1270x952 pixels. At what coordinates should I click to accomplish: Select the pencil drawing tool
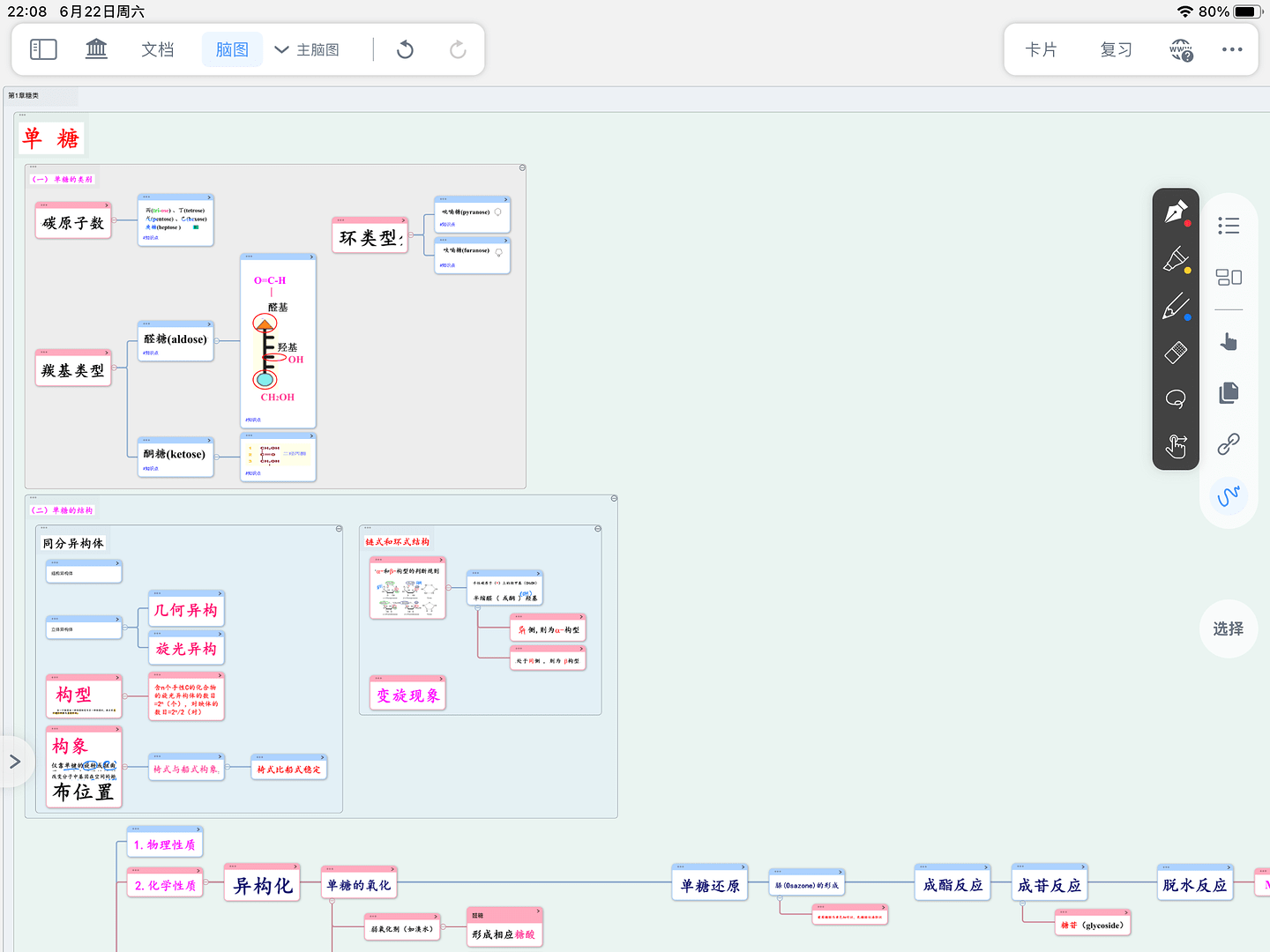point(1176,306)
